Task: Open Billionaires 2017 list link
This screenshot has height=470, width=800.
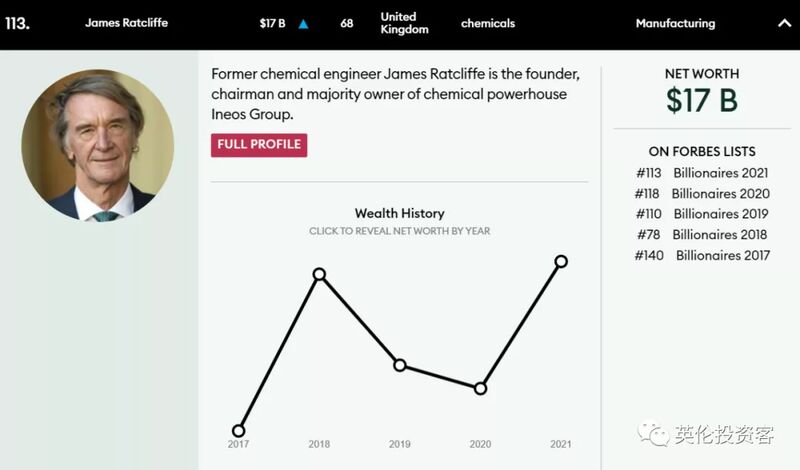Action: point(722,255)
